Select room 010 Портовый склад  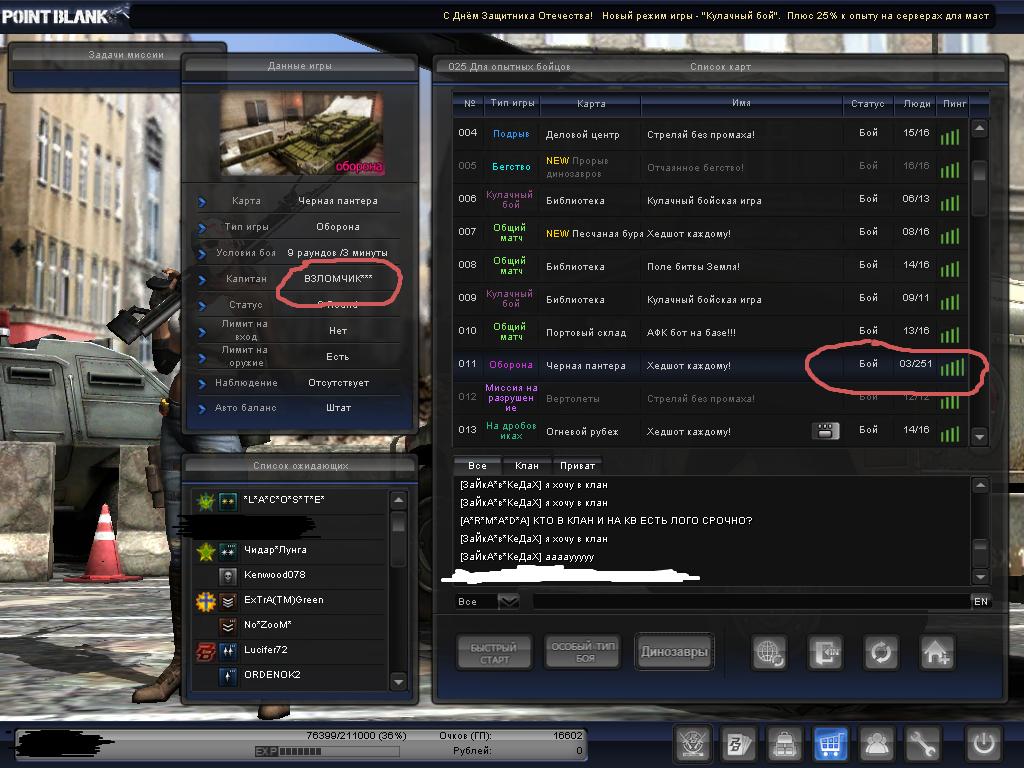click(x=711, y=332)
